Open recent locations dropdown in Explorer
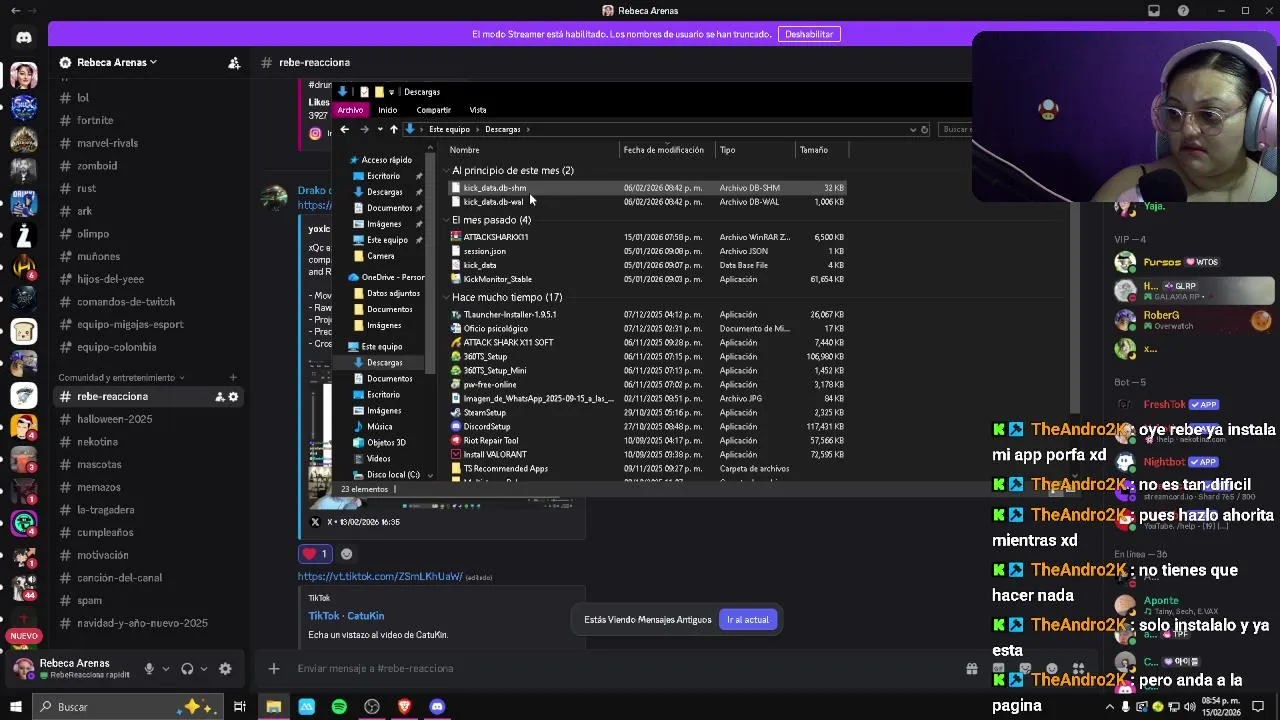 [379, 129]
